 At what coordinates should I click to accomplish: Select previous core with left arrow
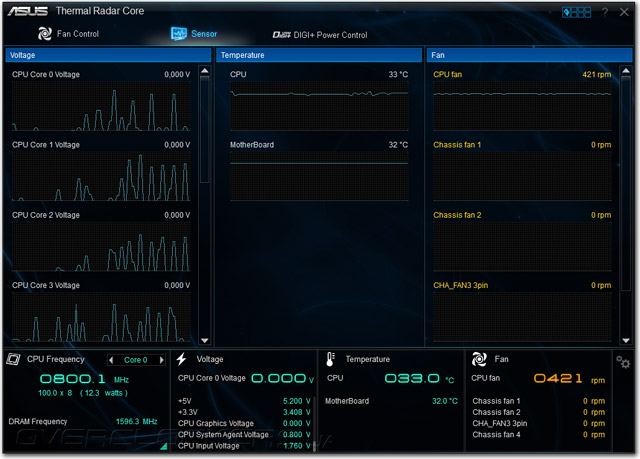coord(111,360)
